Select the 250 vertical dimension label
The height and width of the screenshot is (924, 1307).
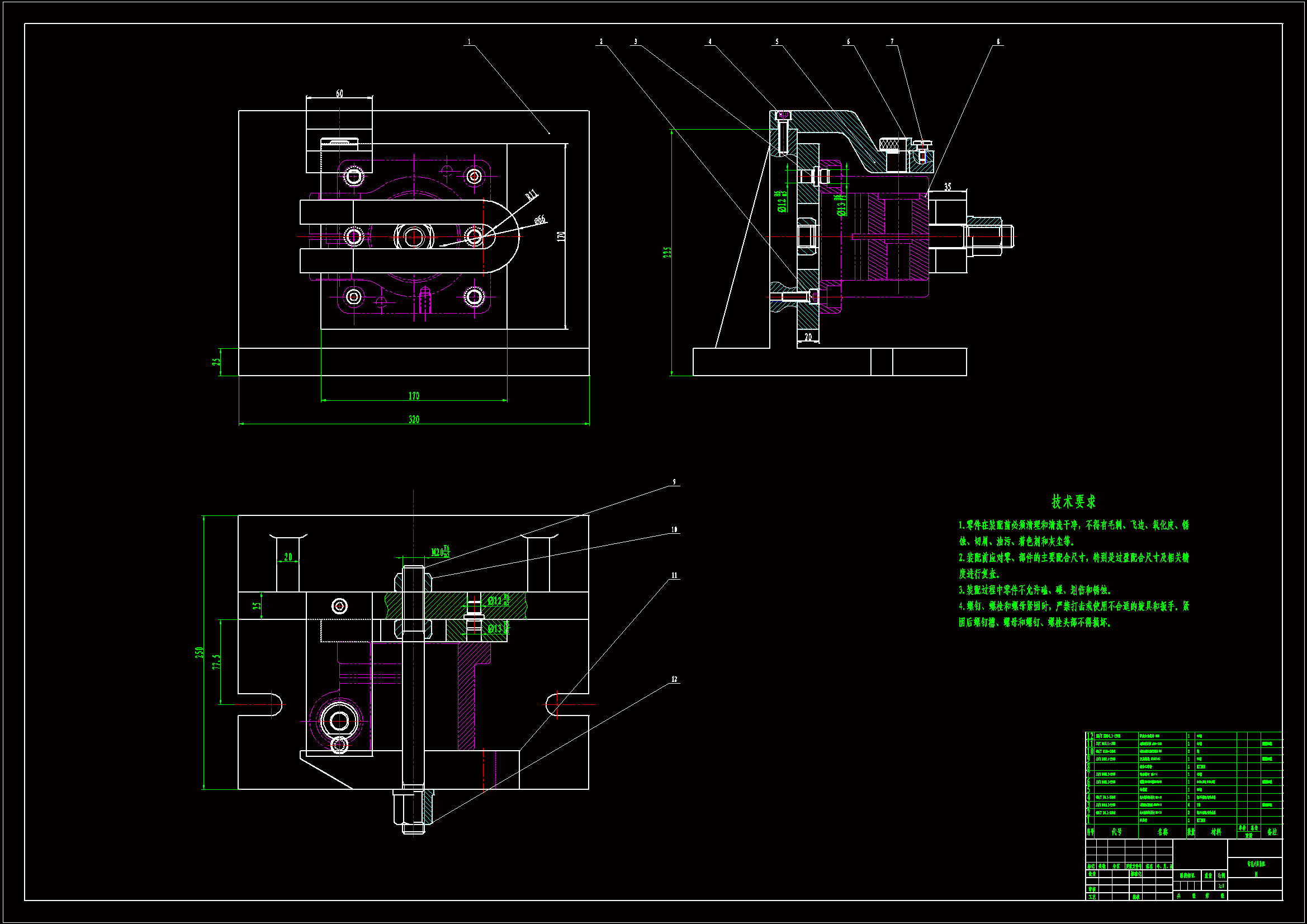[199, 652]
